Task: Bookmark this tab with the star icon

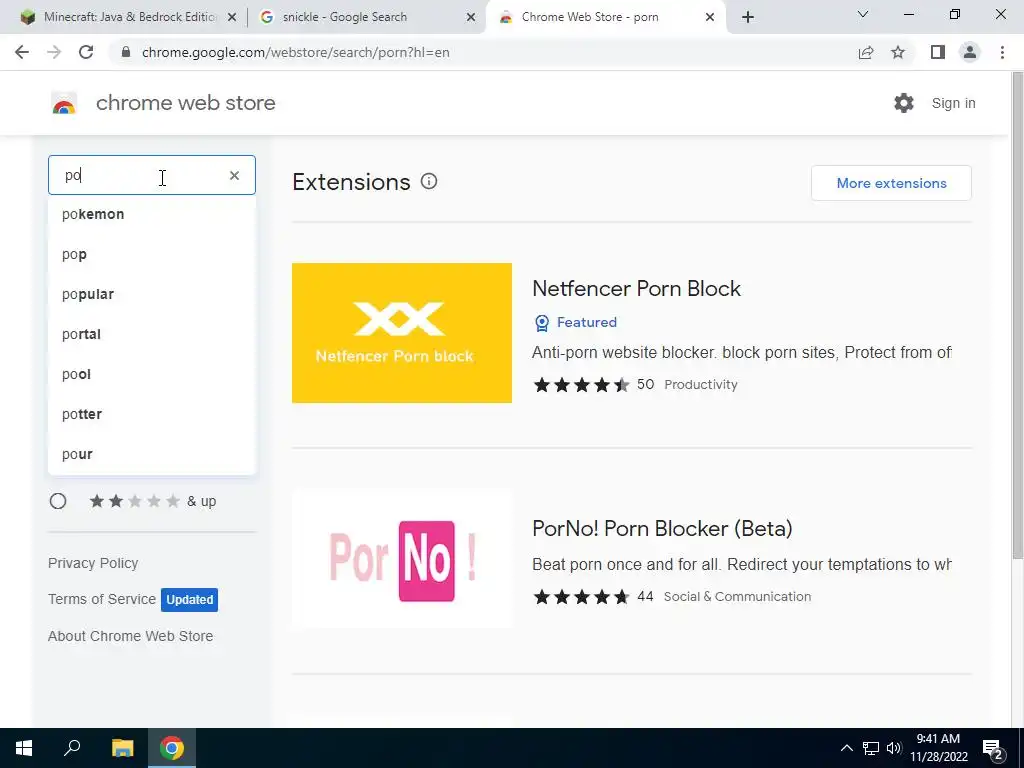Action: pos(898,52)
